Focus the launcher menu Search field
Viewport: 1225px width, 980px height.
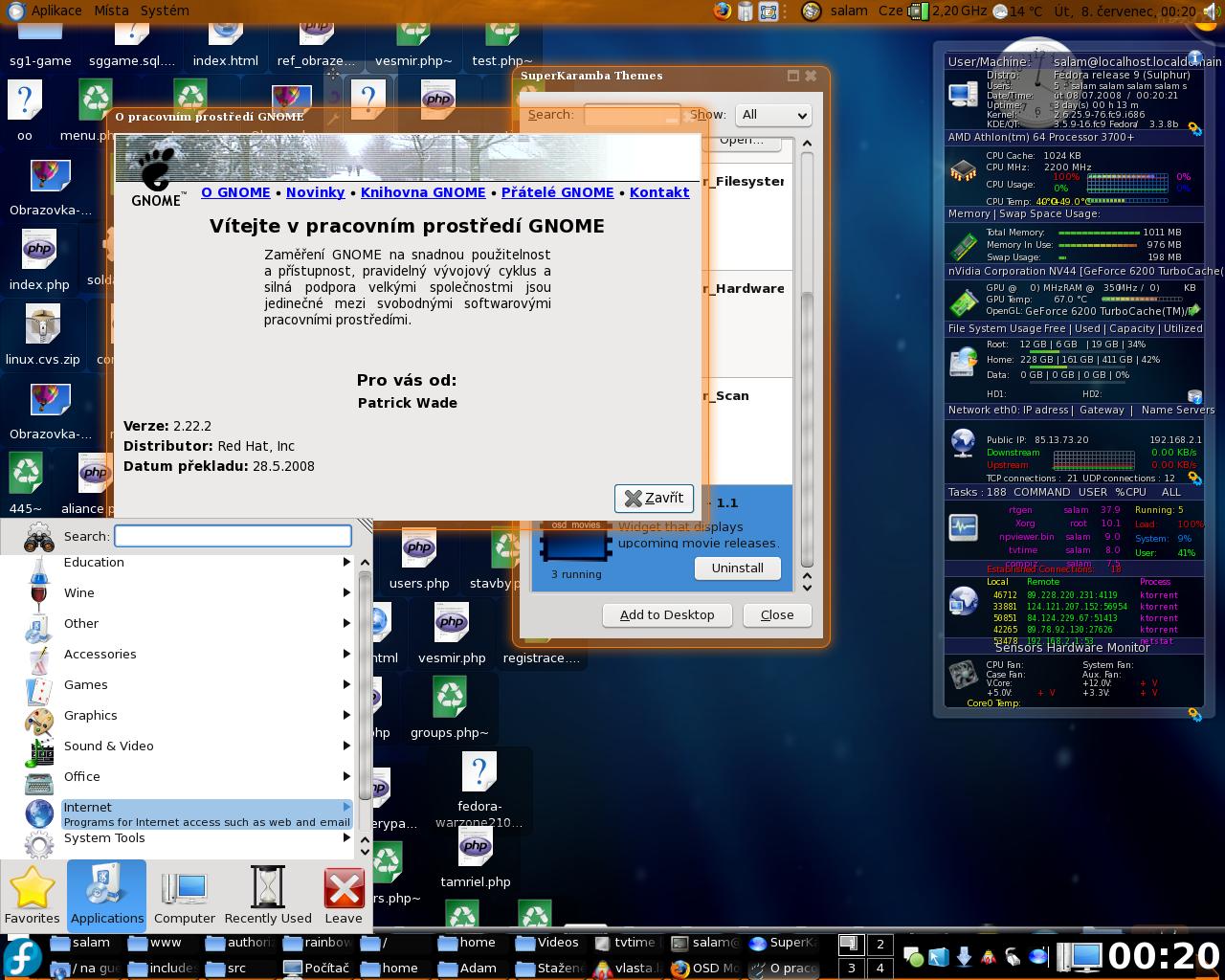pos(233,536)
